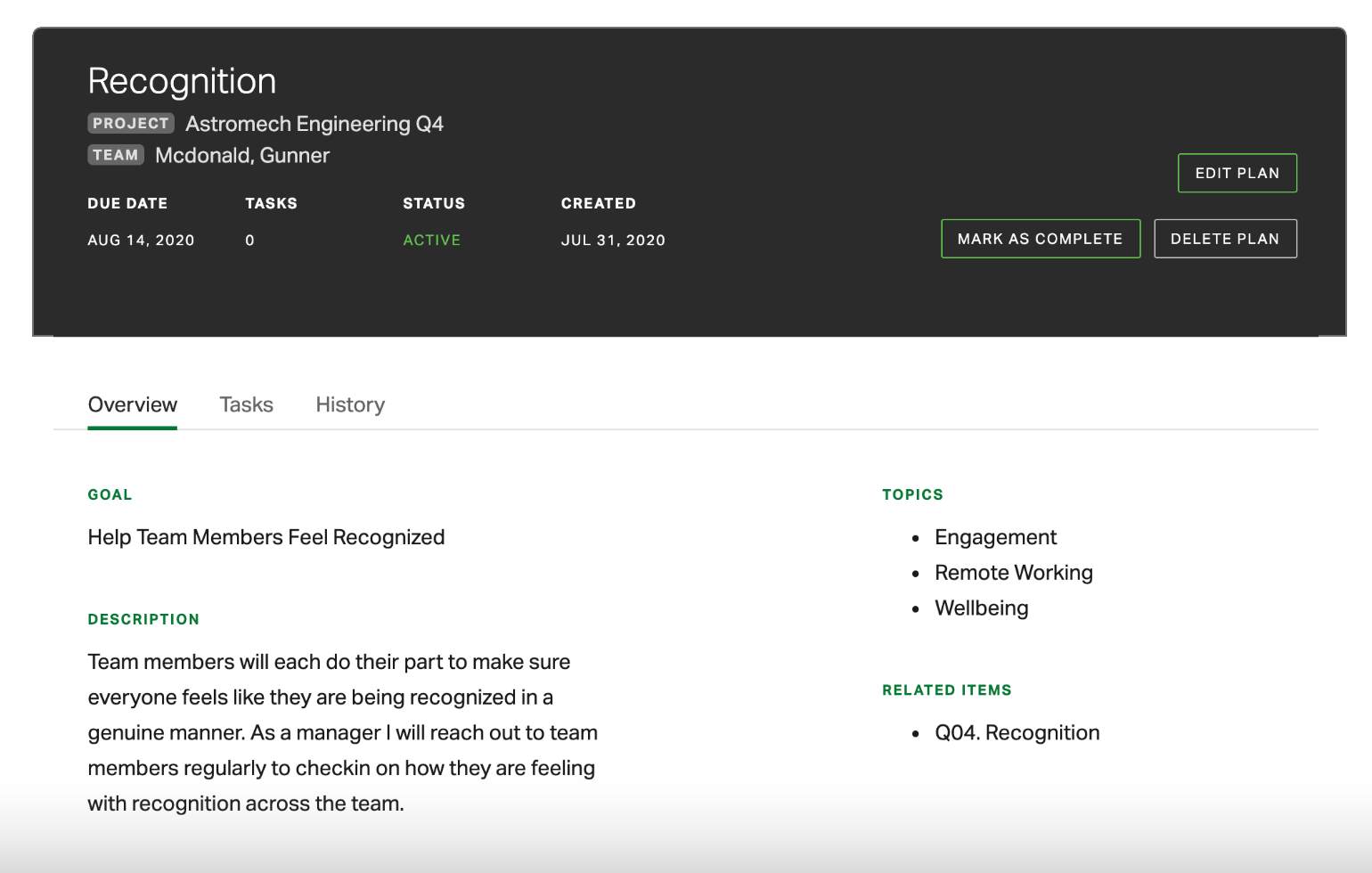Select the Engagement topic
The image size is (1372, 873).
pos(994,537)
